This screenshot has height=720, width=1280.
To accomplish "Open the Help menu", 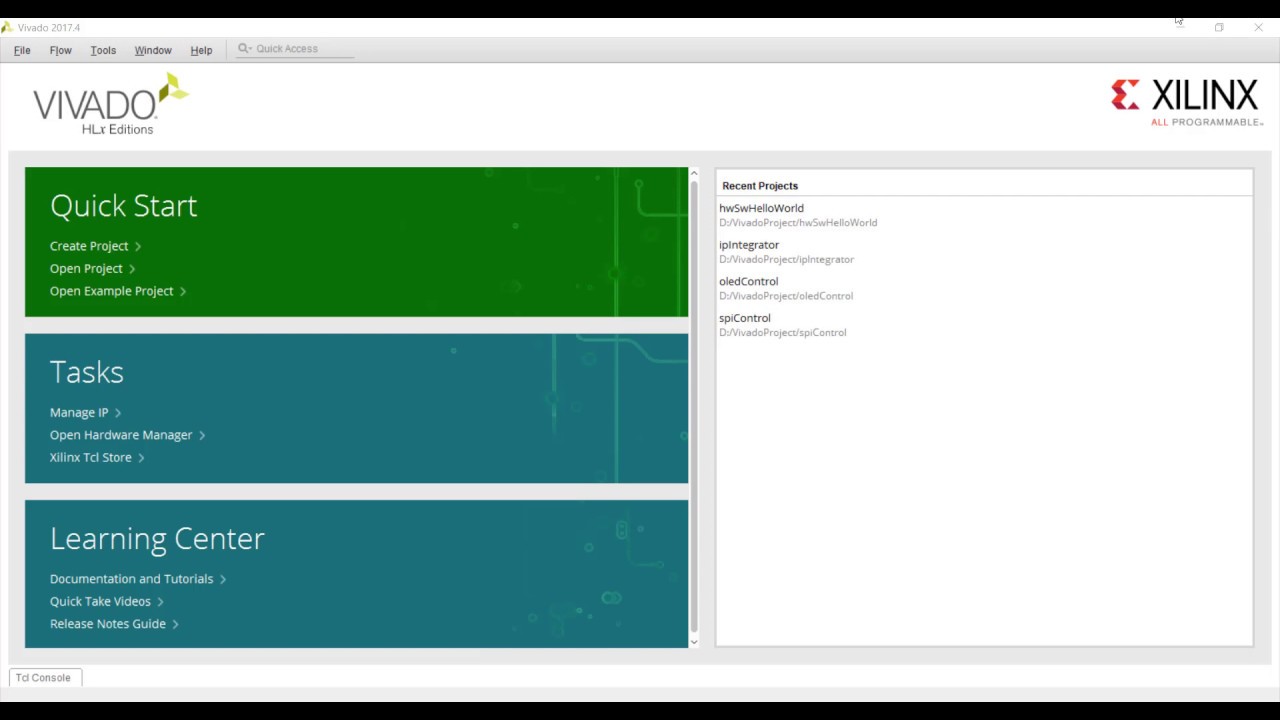I will click(x=201, y=50).
